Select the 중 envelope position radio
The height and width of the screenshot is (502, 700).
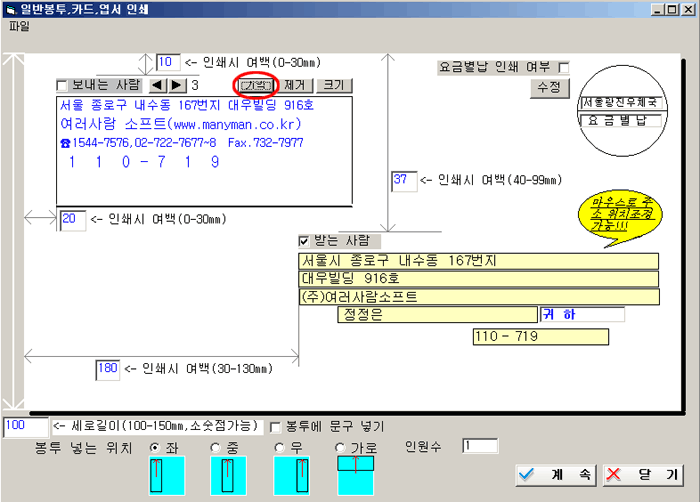(215, 447)
